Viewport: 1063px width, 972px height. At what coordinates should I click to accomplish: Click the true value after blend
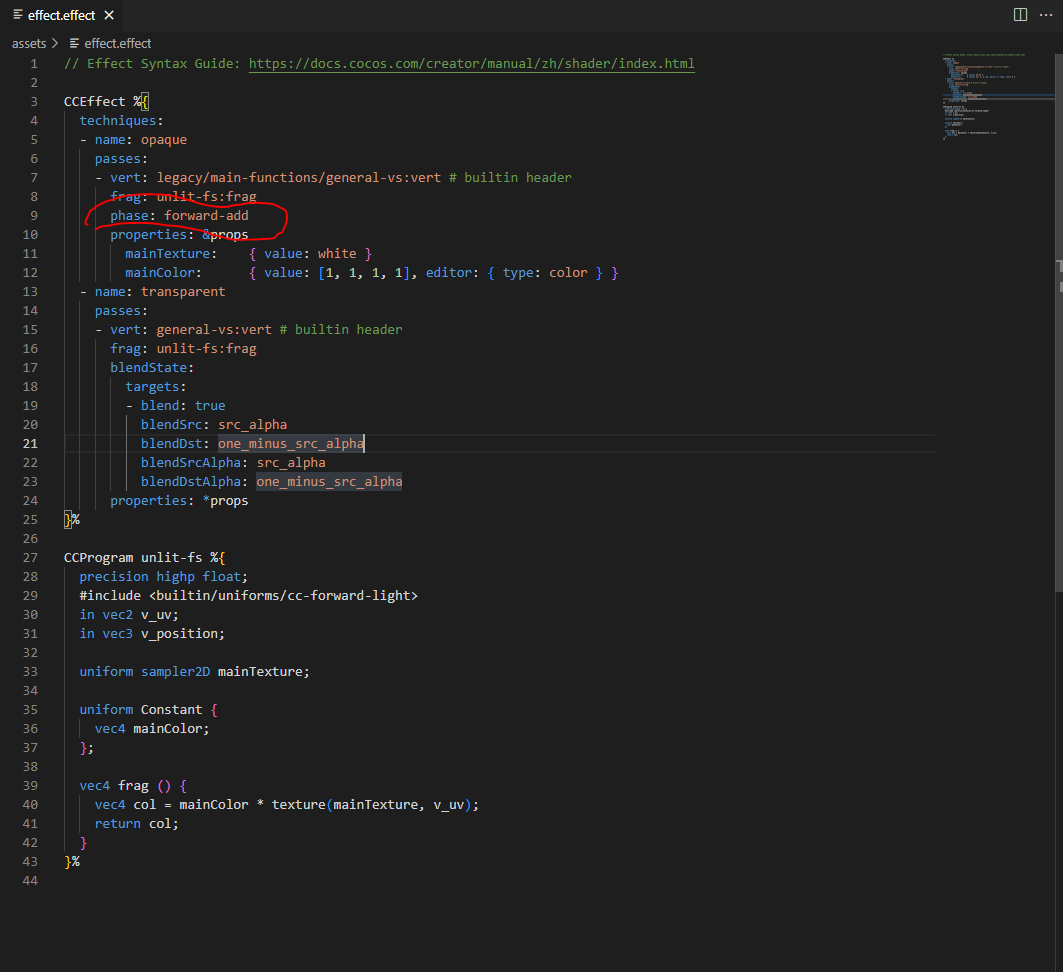coord(210,406)
